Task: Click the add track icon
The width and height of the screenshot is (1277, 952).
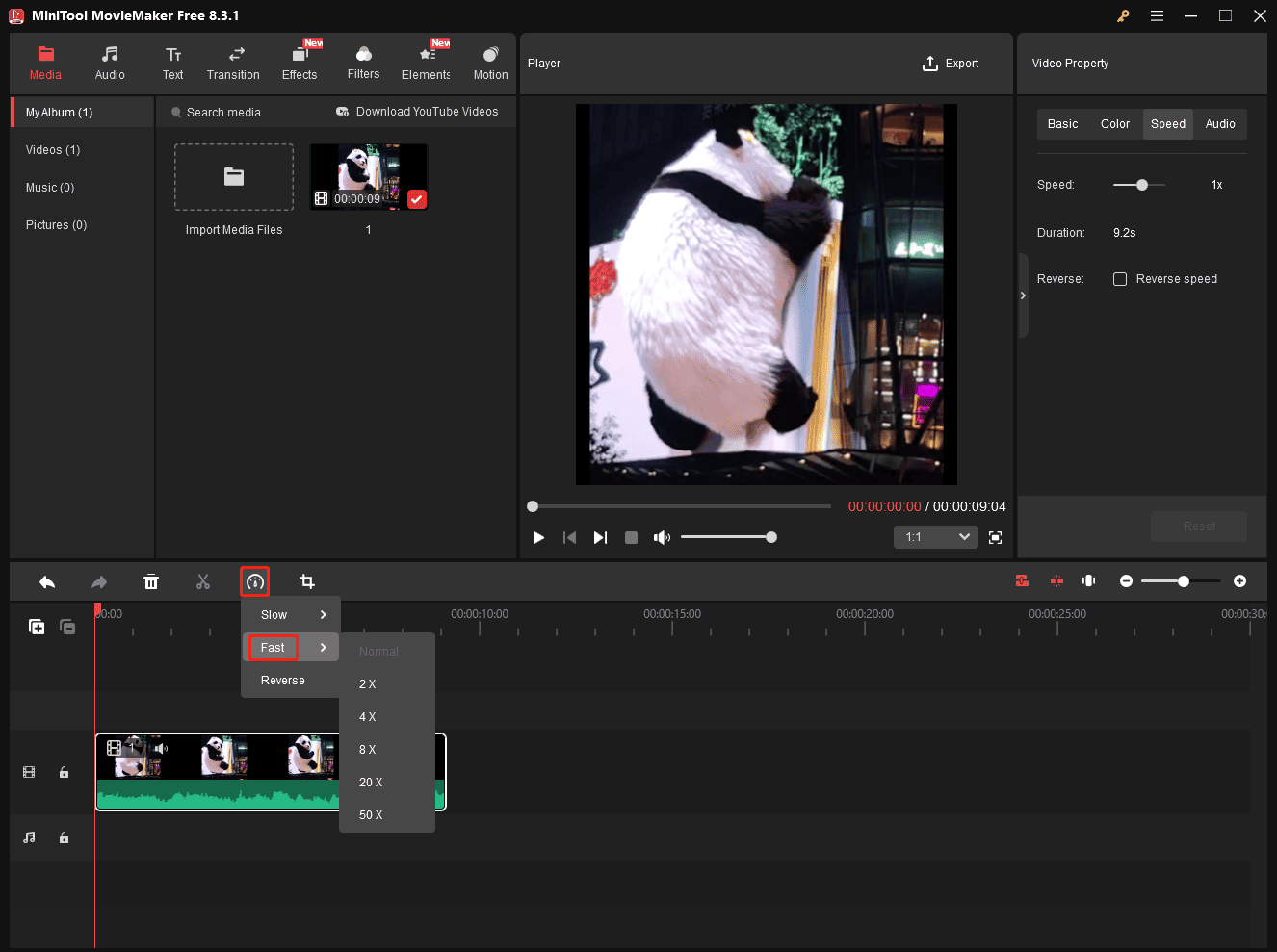Action: 37,627
